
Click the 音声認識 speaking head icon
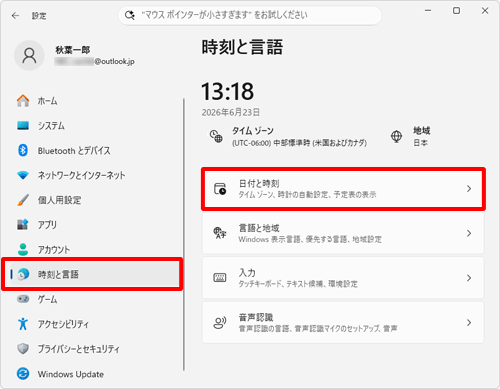point(220,323)
